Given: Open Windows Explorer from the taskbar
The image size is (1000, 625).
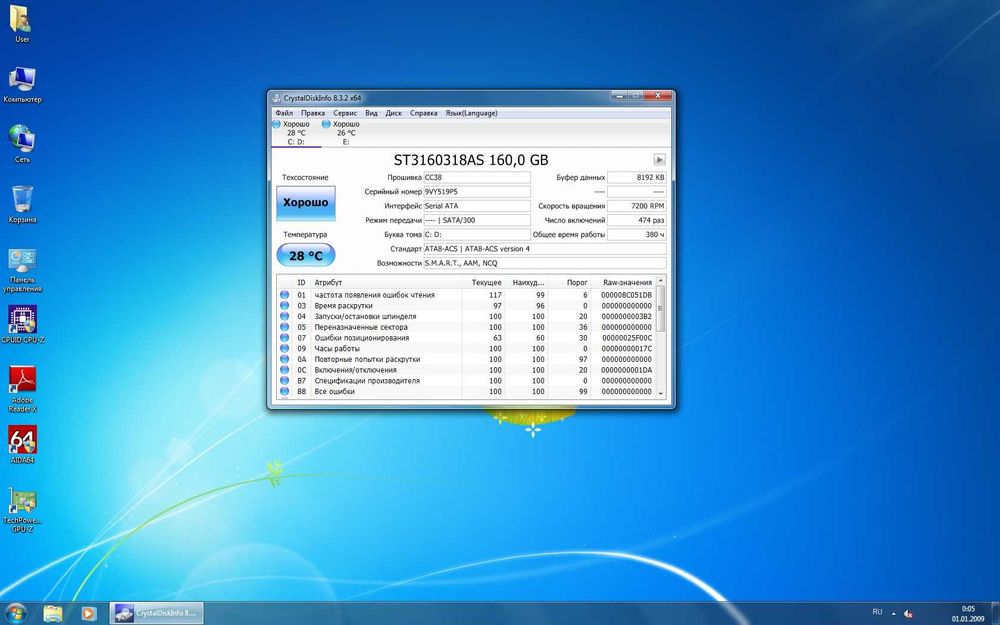Looking at the screenshot, I should coord(53,613).
